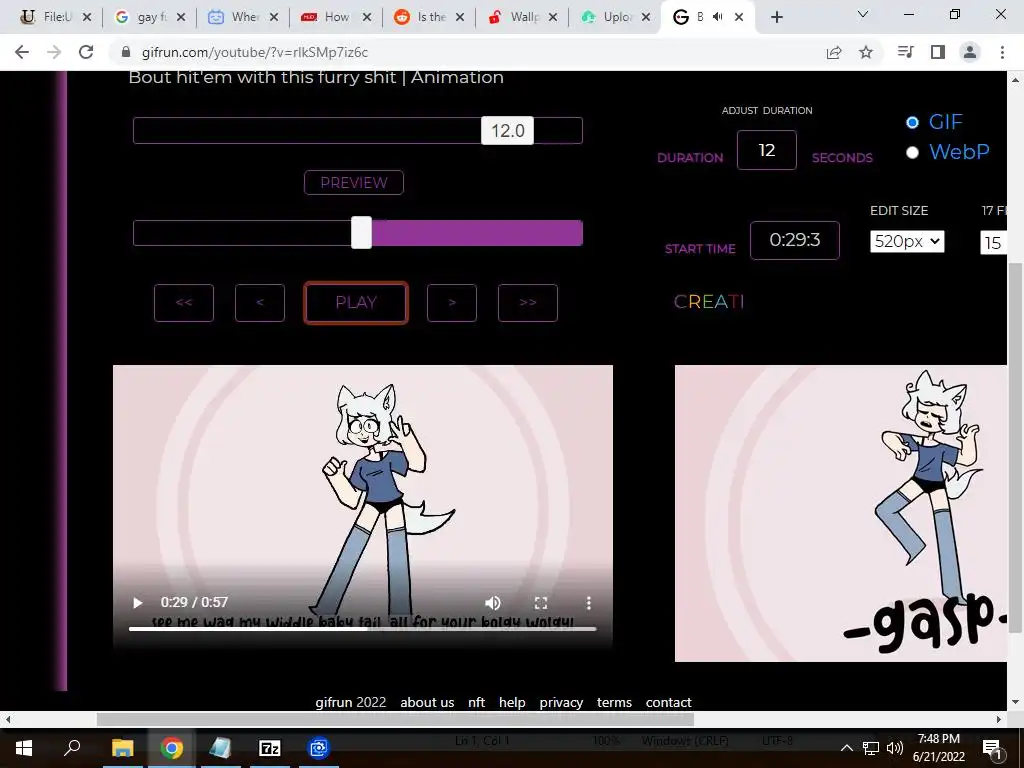Open the 'help' footer link
The width and height of the screenshot is (1024, 768).
512,703
